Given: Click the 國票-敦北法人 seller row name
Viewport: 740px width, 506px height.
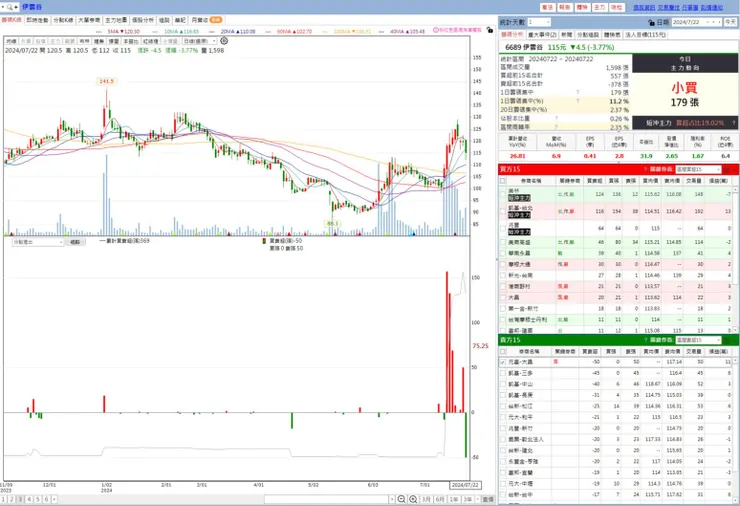Looking at the screenshot, I should pos(525,439).
